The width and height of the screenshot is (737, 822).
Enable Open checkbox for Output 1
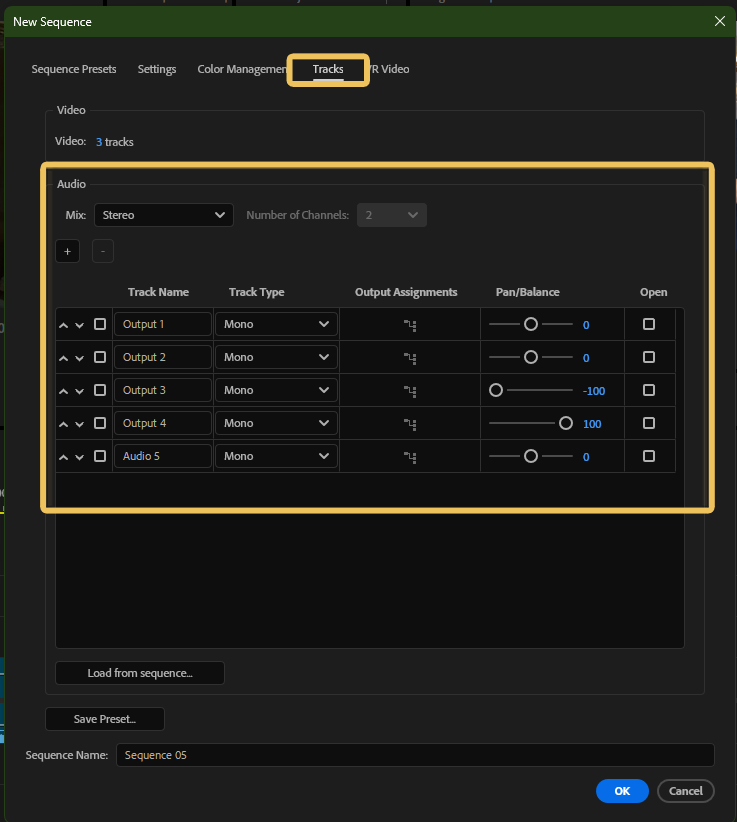click(649, 324)
